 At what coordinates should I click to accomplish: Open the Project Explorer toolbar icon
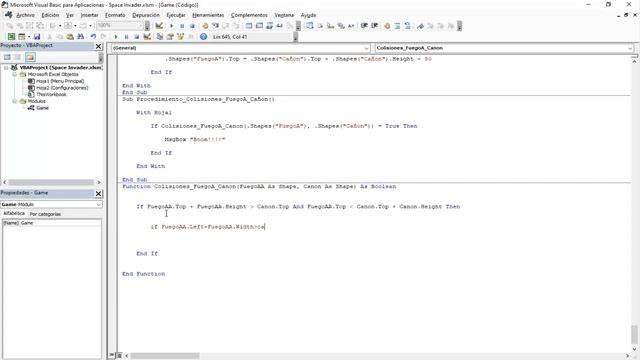point(160,37)
